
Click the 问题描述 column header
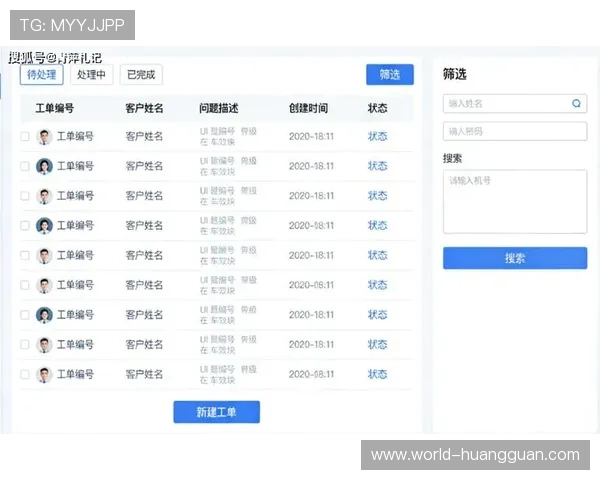[x=218, y=108]
